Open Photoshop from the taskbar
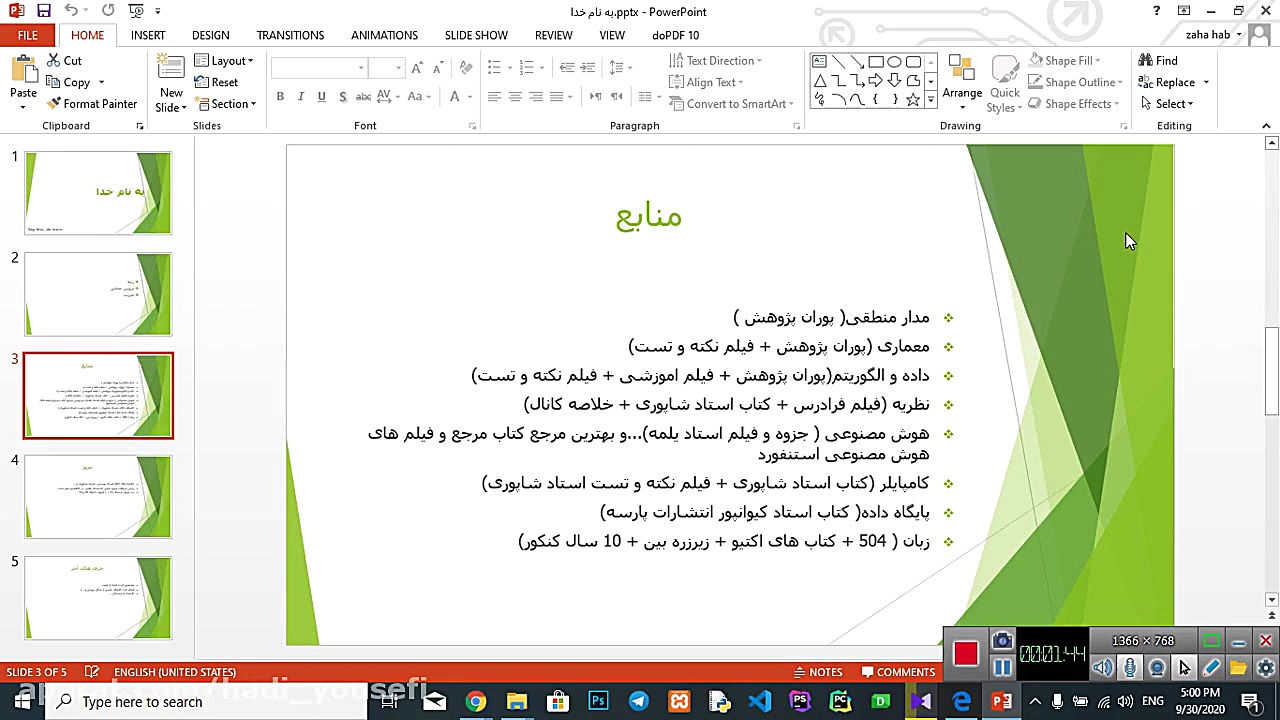The image size is (1280, 720). [598, 701]
